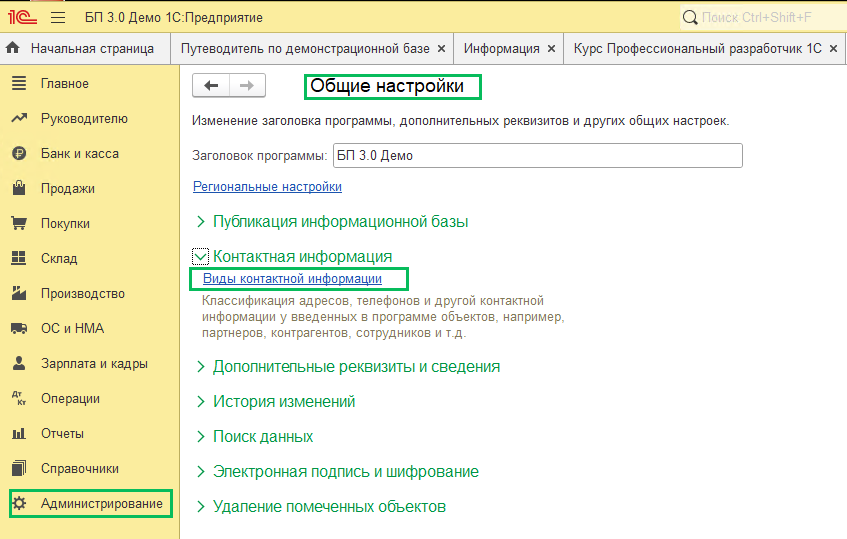Click the БП 3.0 Демо 1С:Предприятие title
The image size is (847, 539).
tap(174, 18)
